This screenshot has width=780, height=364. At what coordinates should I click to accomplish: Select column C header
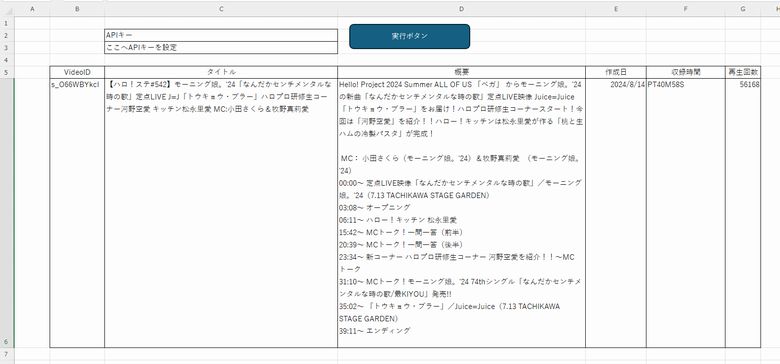pyautogui.click(x=221, y=9)
